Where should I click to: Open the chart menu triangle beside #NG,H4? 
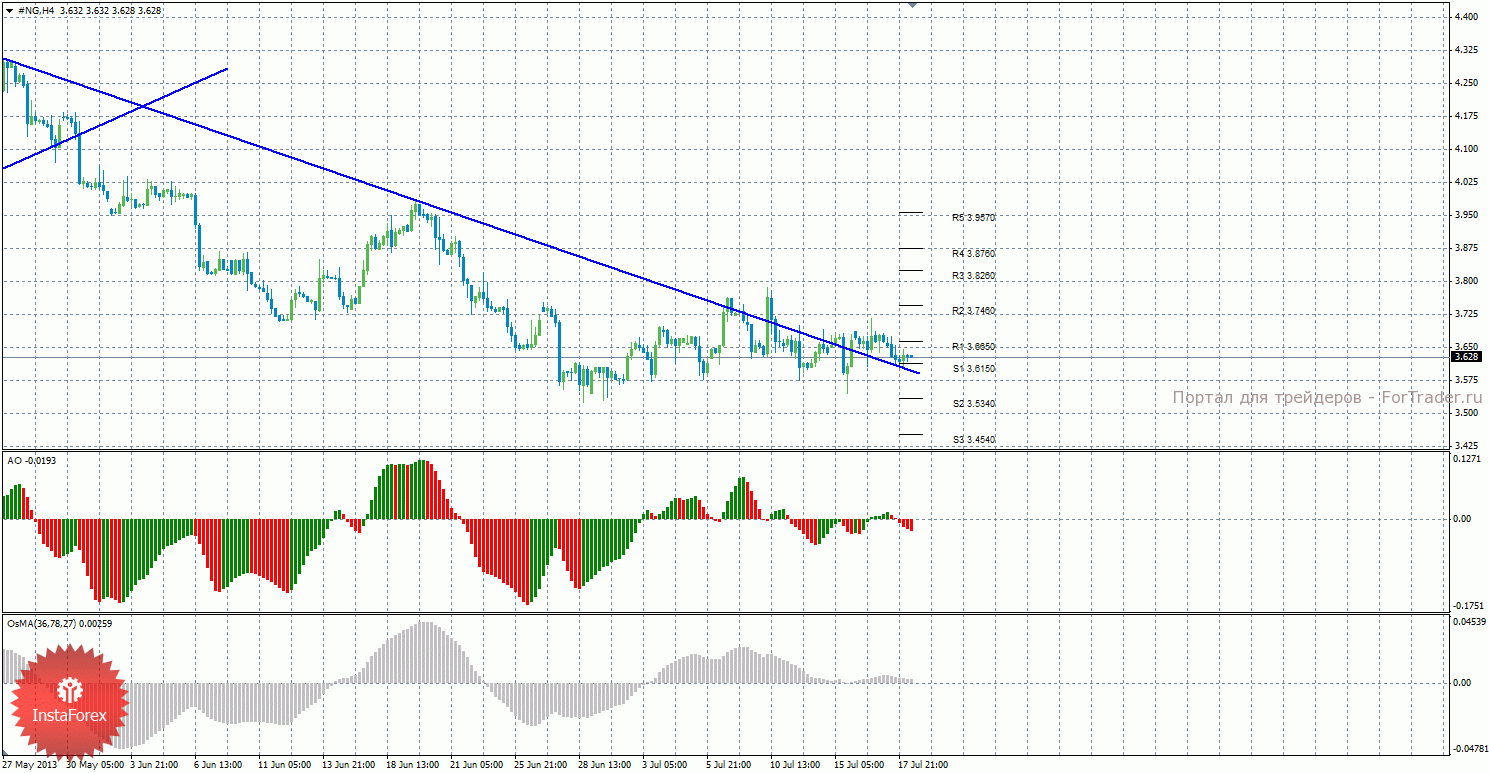point(9,10)
